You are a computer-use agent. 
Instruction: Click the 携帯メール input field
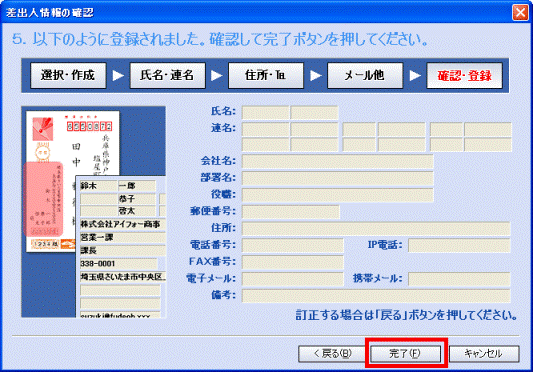click(459, 279)
